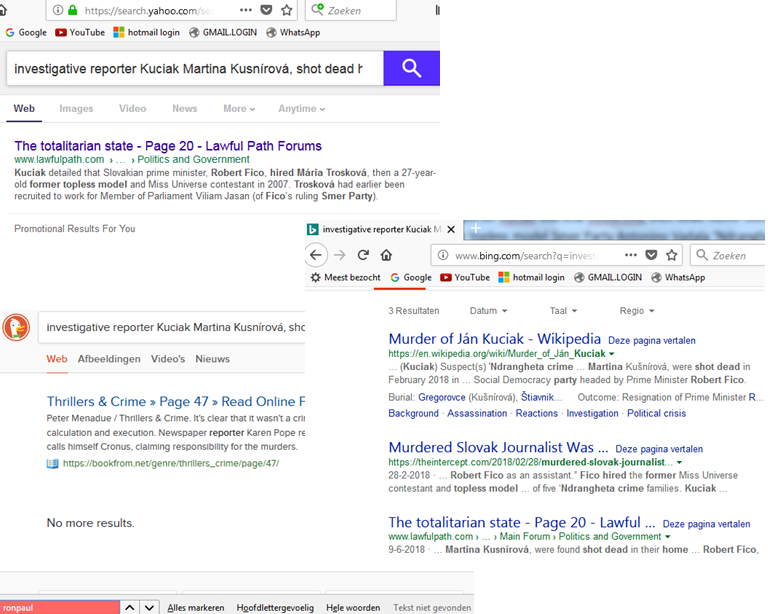The image size is (768, 614).
Task: Bookmark the Yahoo page with star icon
Action: pyautogui.click(x=287, y=10)
